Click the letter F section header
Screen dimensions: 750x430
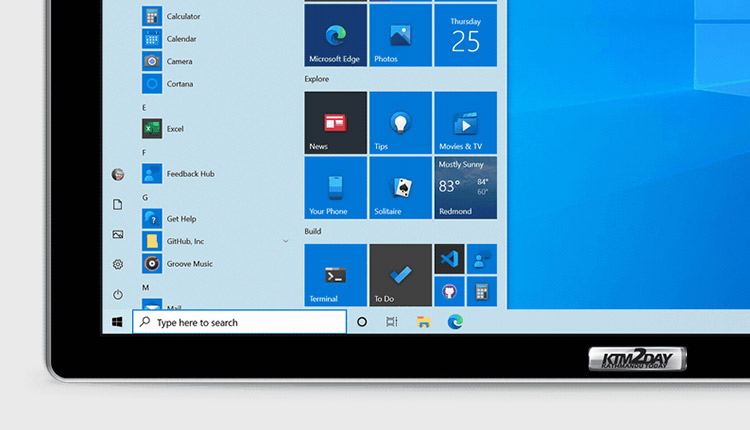(144, 153)
